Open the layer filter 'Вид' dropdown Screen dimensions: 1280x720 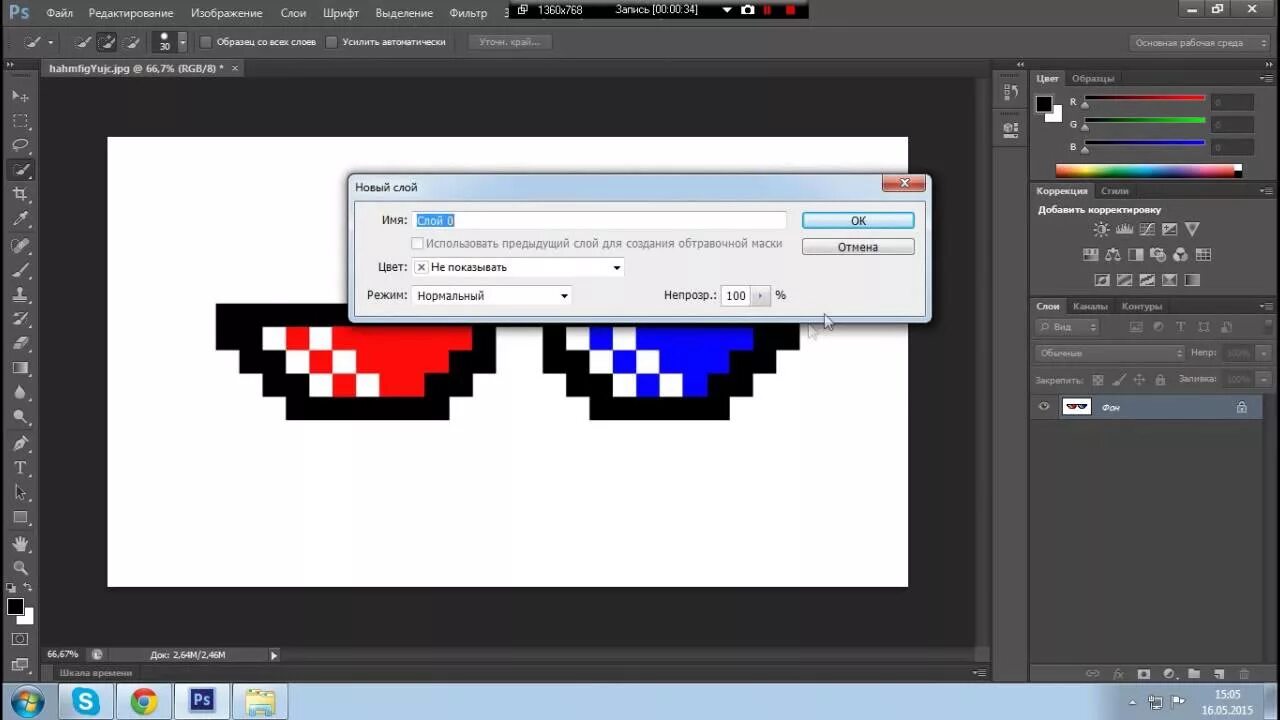click(x=1067, y=327)
